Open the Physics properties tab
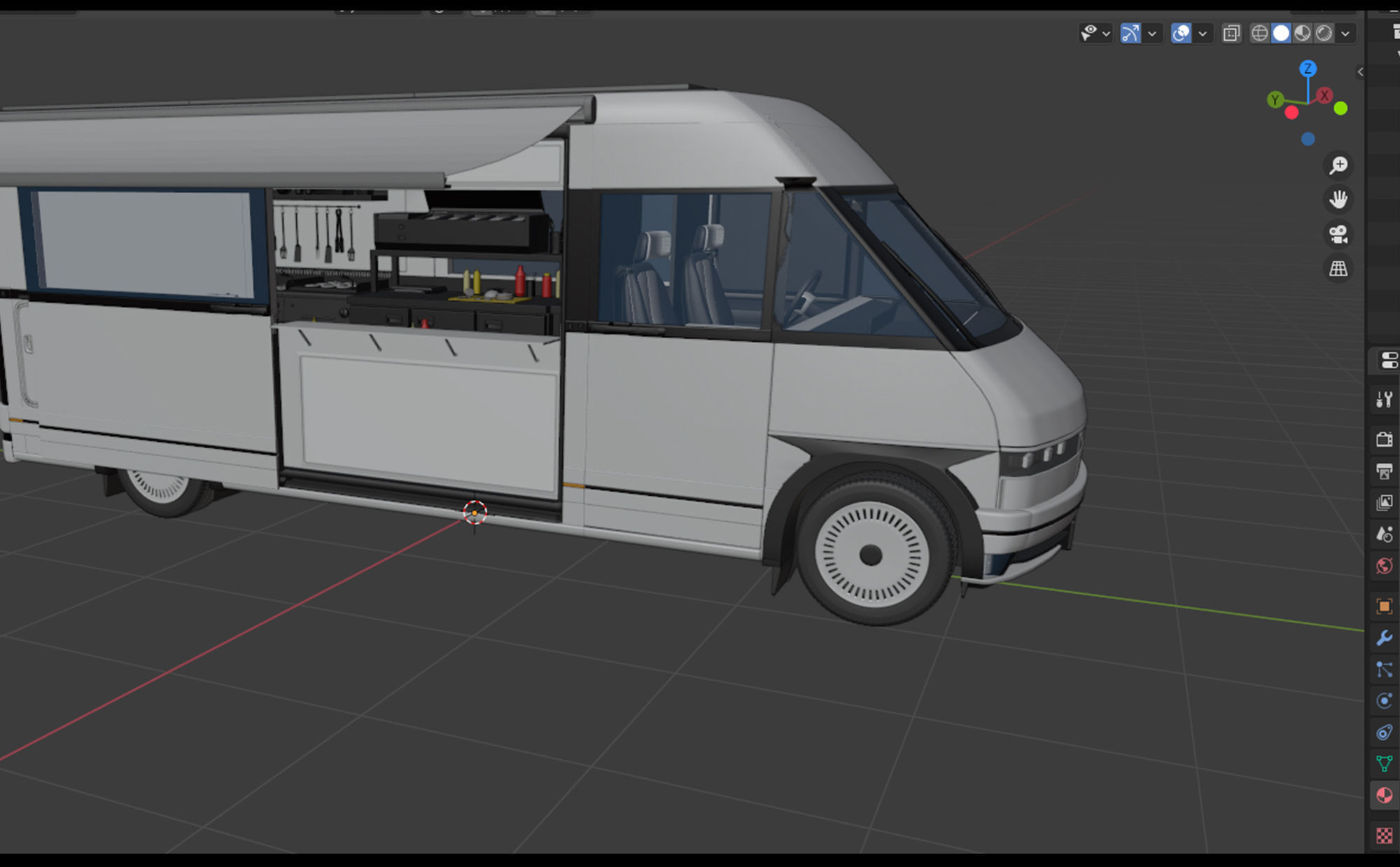 pyautogui.click(x=1384, y=700)
